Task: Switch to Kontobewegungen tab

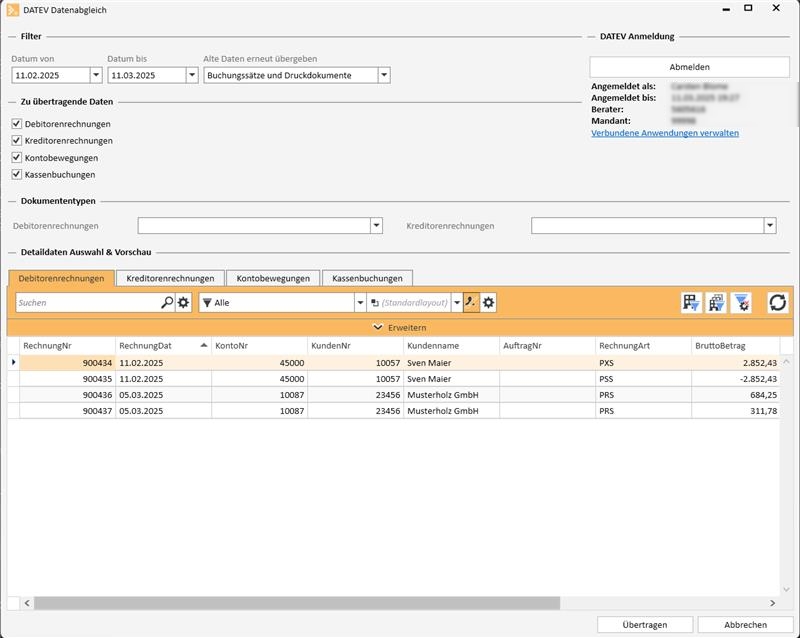Action: tap(273, 279)
